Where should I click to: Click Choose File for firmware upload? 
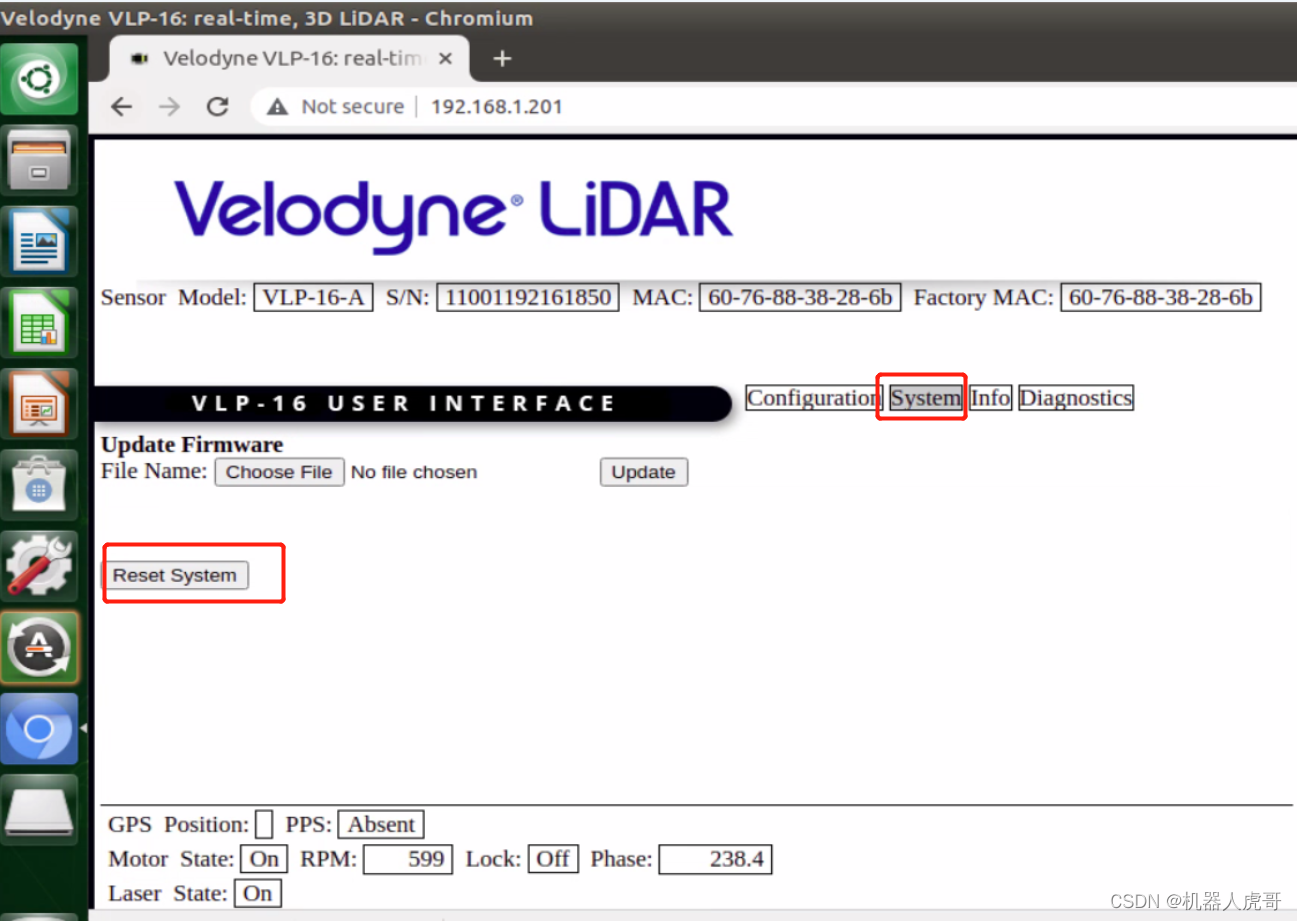279,472
